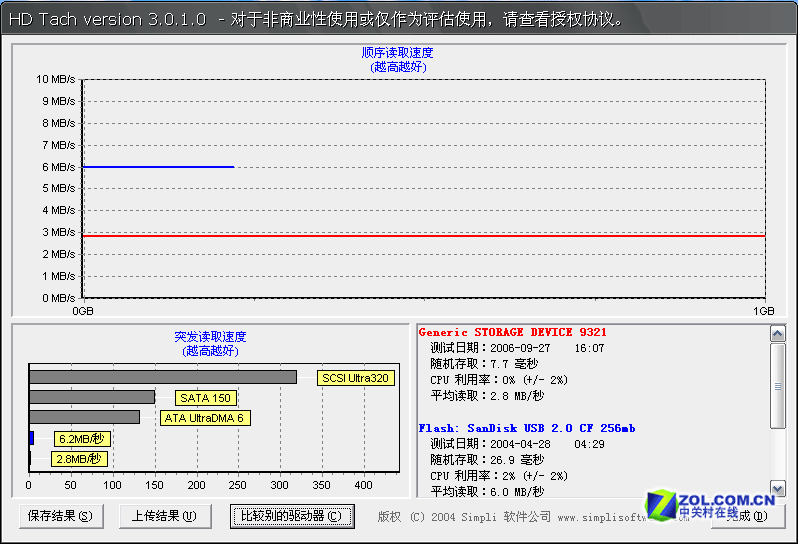Click the 保存结果 (S) button

point(61,516)
